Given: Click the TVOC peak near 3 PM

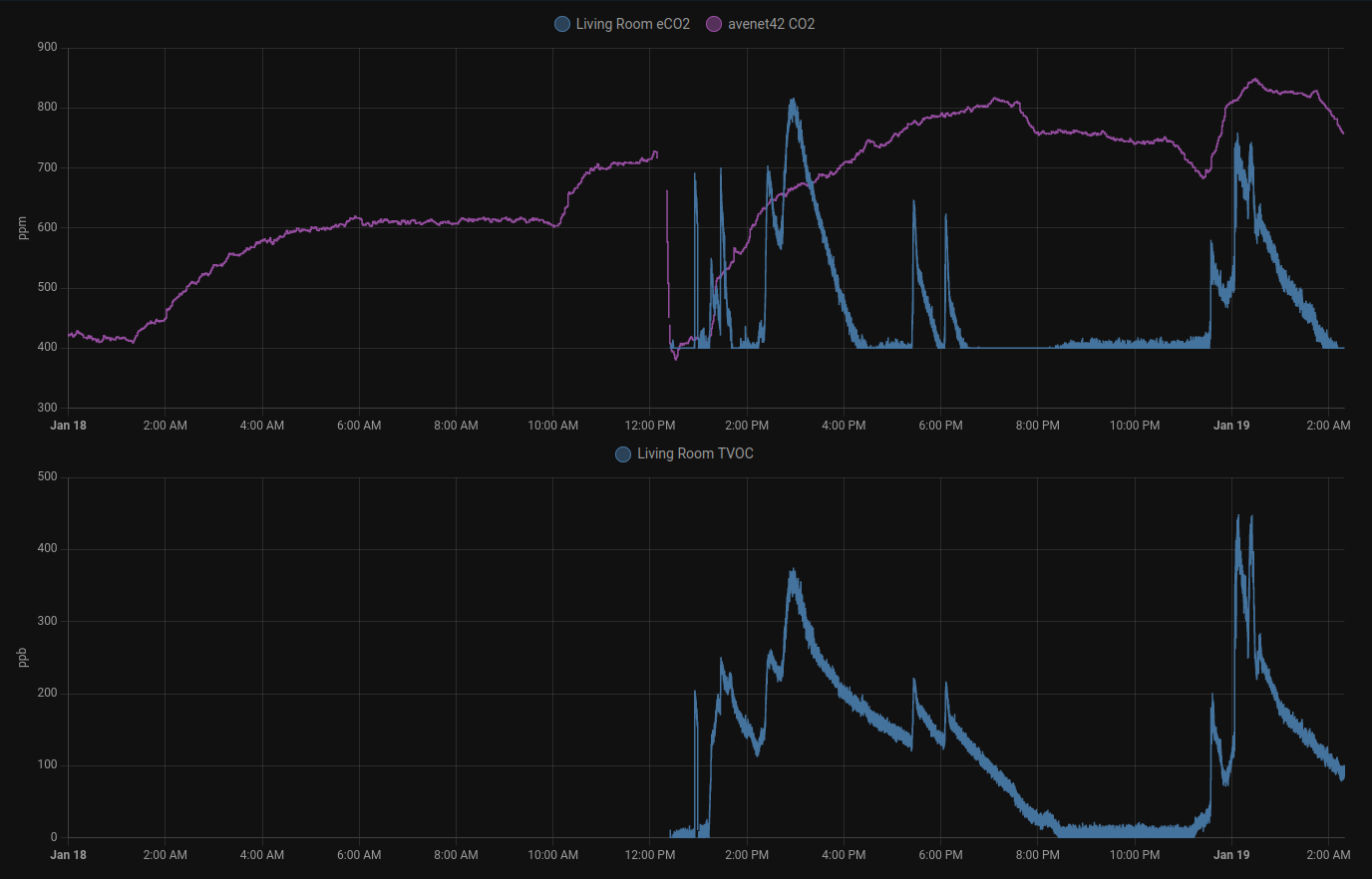Looking at the screenshot, I should tap(793, 571).
